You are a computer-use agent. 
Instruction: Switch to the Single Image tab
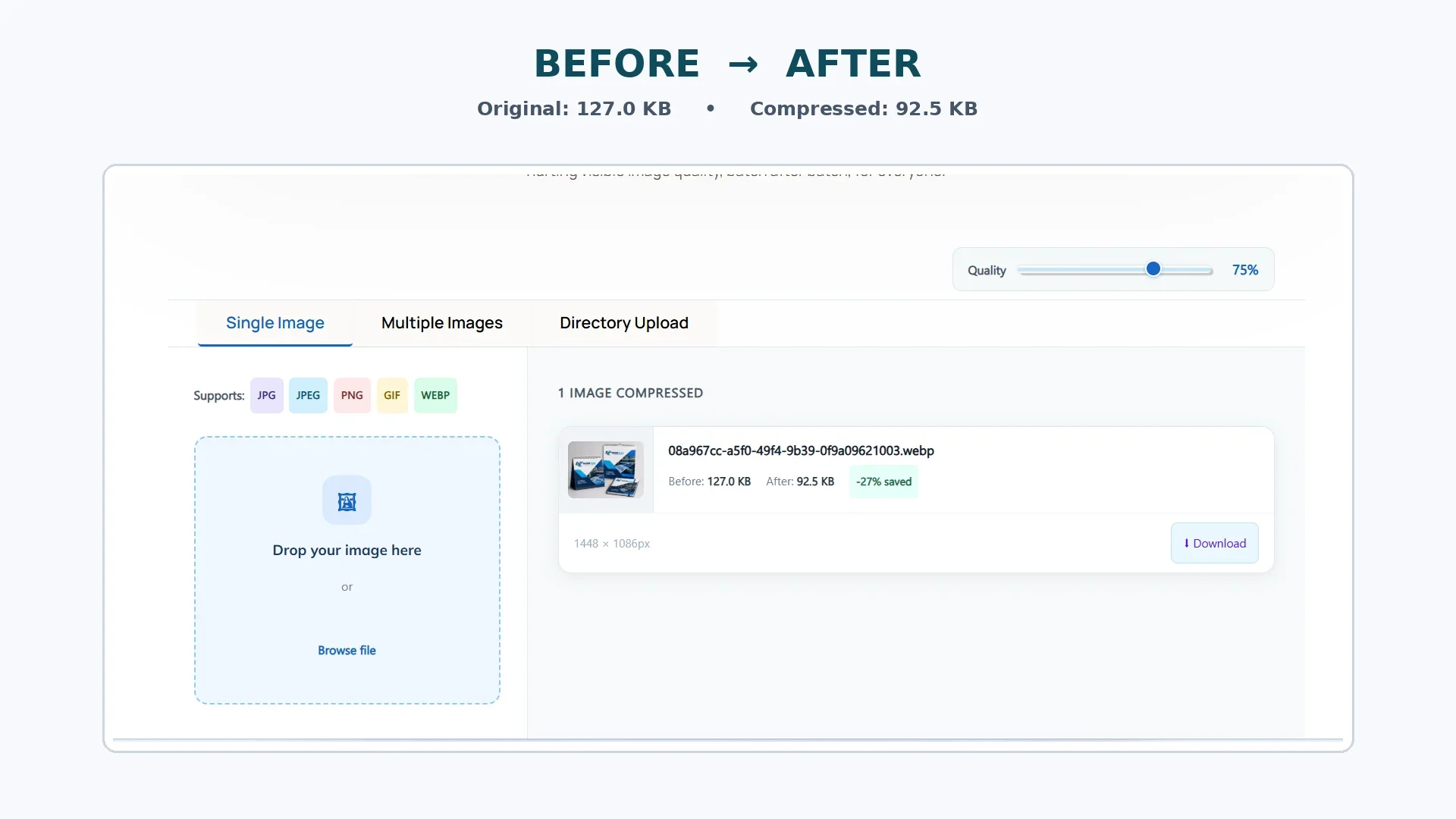point(275,323)
